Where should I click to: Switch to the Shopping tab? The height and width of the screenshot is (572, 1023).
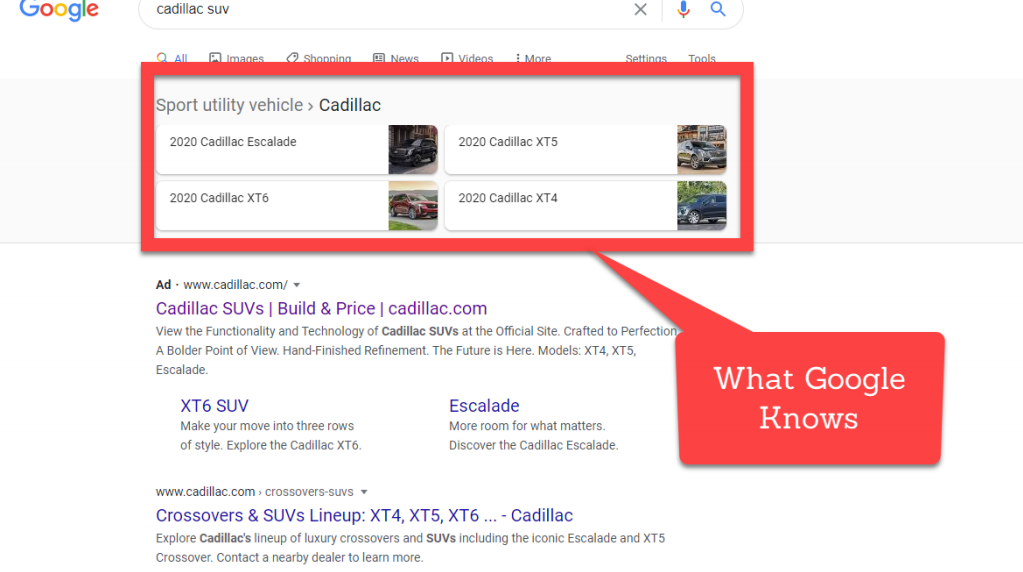point(318,59)
